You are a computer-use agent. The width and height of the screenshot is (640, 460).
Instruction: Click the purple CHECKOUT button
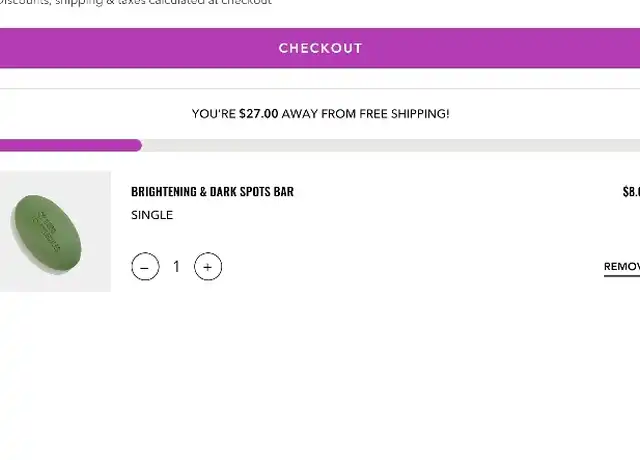(320, 48)
